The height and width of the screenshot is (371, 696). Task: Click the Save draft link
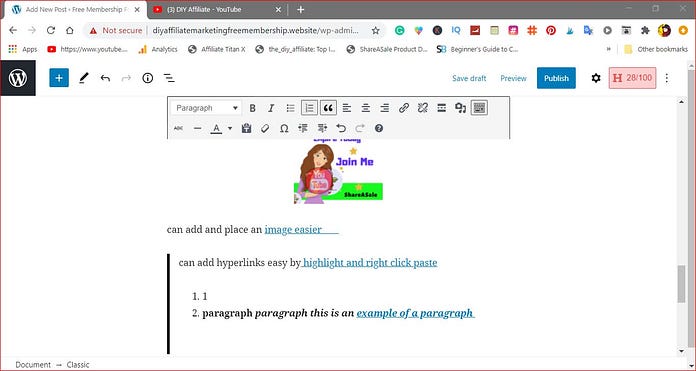click(x=469, y=78)
